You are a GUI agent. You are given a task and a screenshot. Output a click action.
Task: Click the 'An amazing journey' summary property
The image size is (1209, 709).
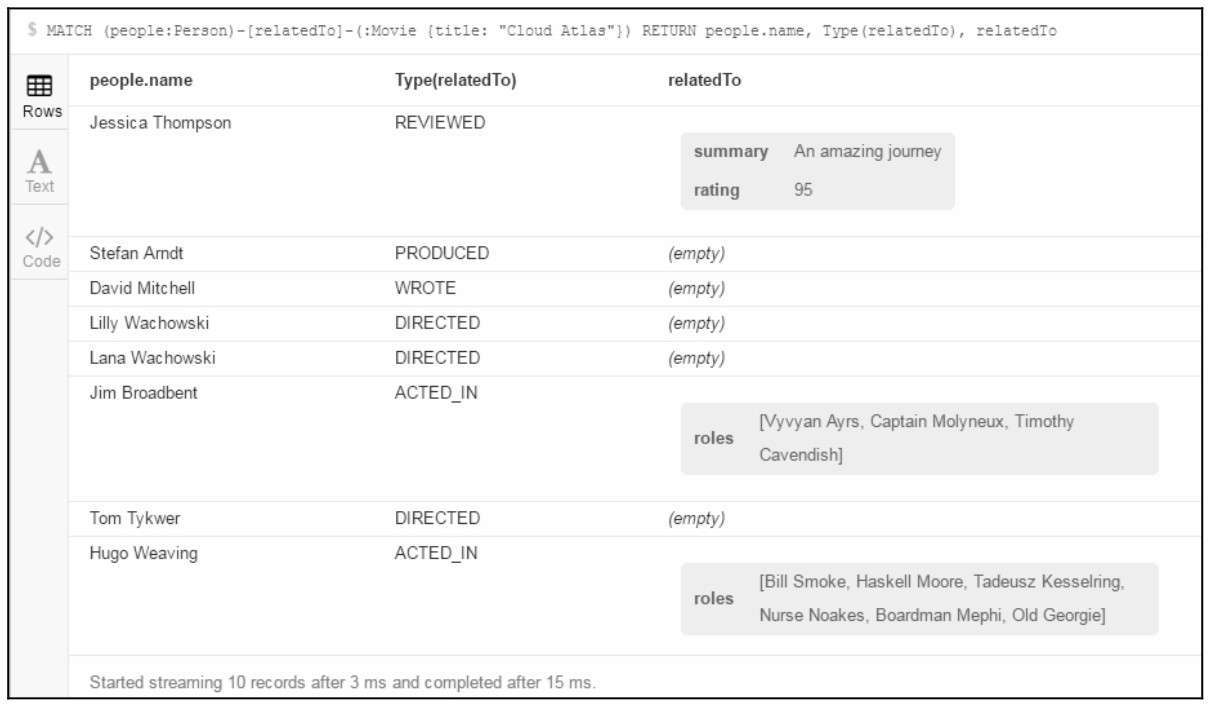tap(867, 152)
